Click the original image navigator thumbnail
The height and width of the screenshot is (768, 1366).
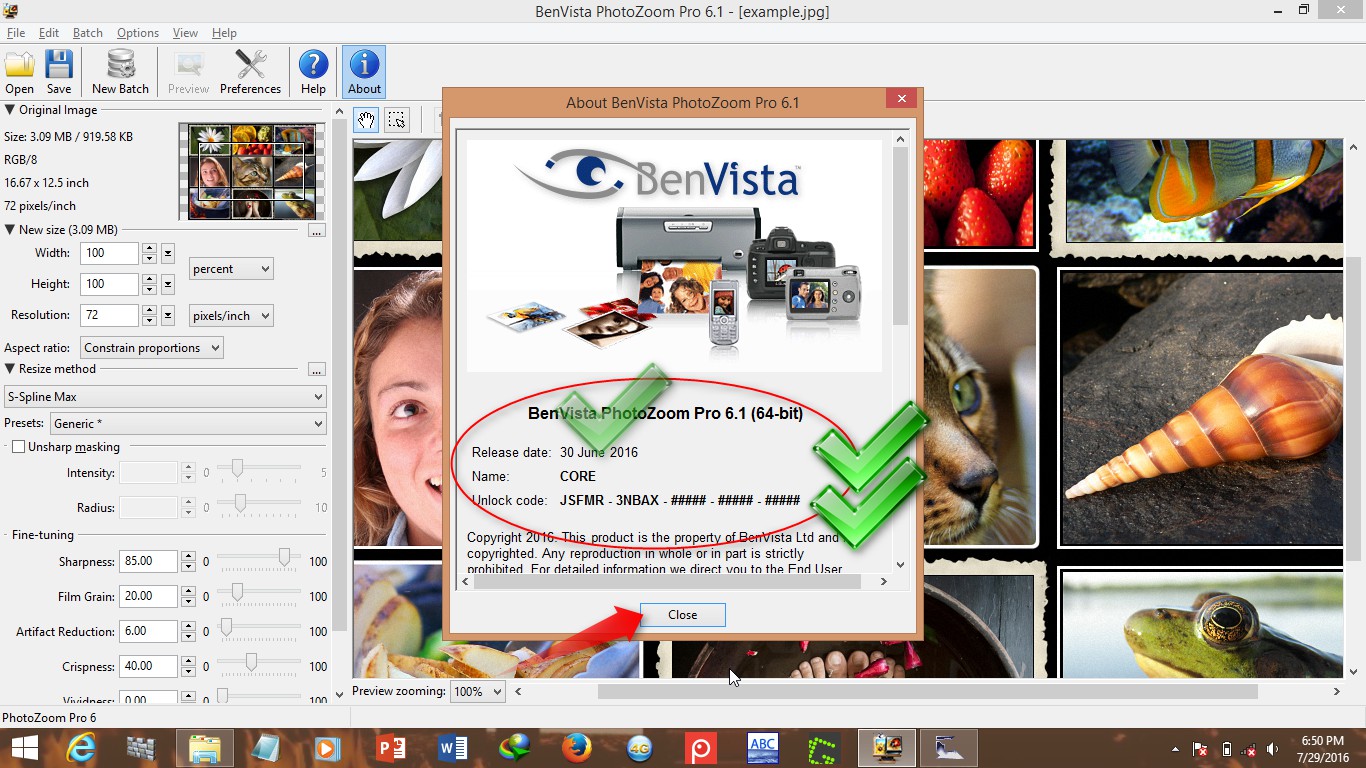pyautogui.click(x=252, y=172)
